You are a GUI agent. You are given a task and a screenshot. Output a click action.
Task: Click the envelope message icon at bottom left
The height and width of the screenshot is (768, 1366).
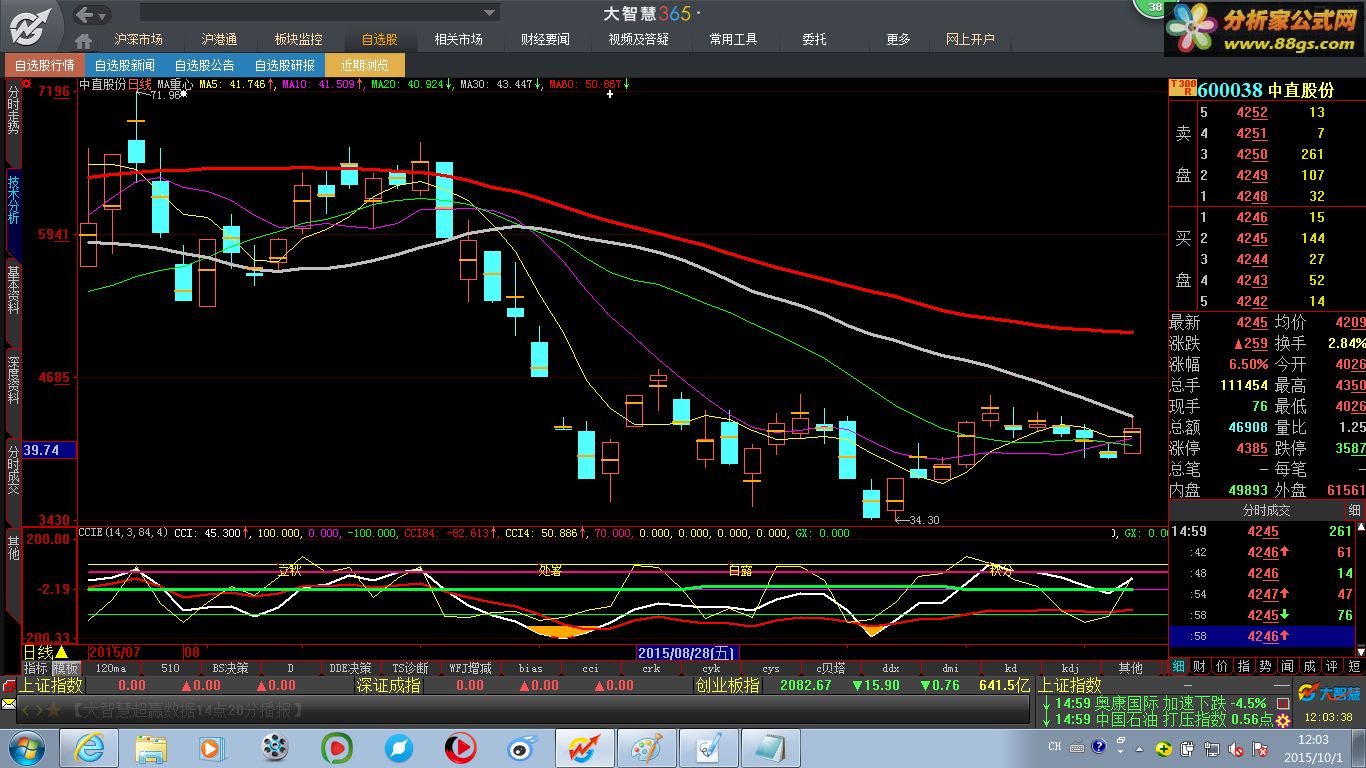coord(8,706)
